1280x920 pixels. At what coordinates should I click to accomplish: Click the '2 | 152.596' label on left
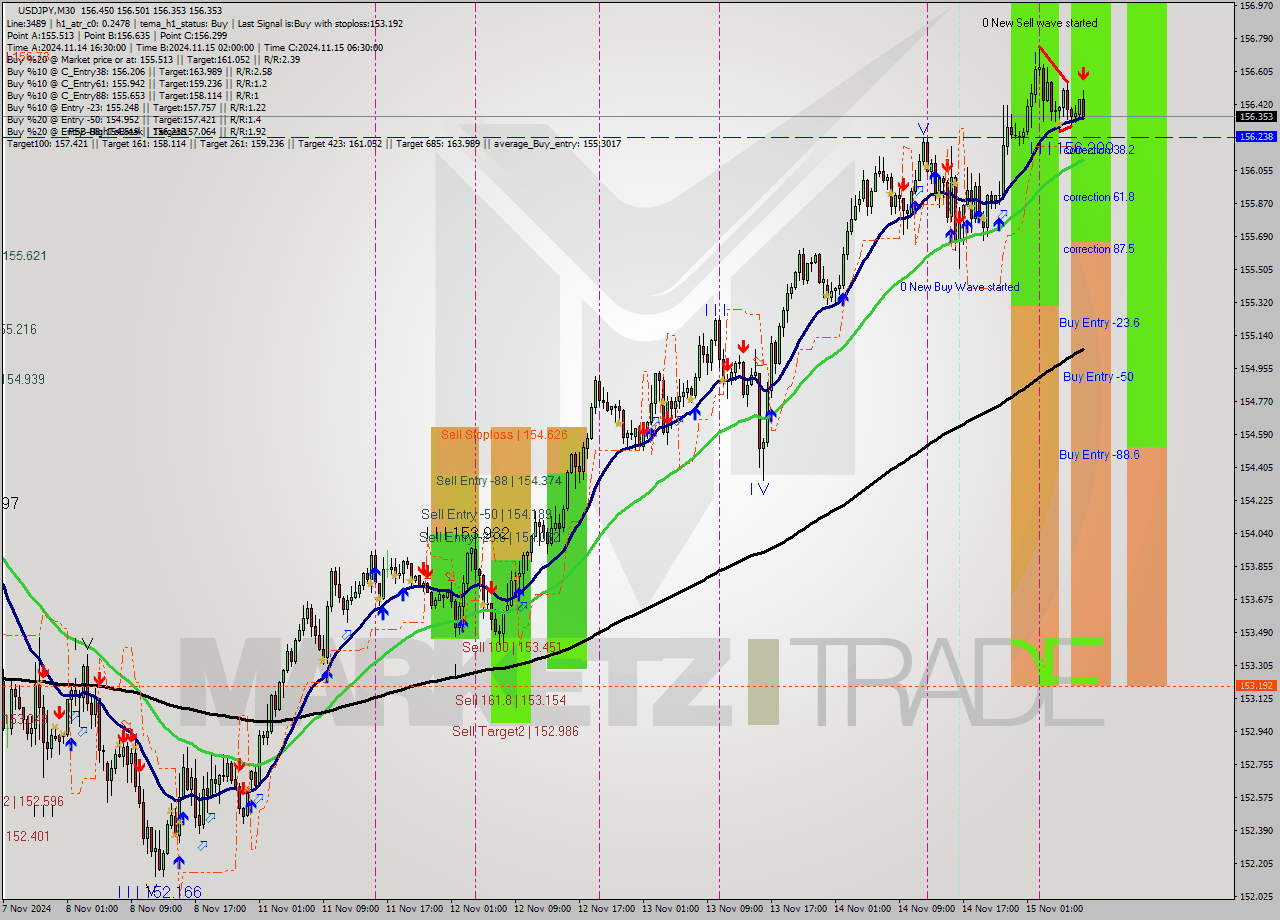coord(33,801)
